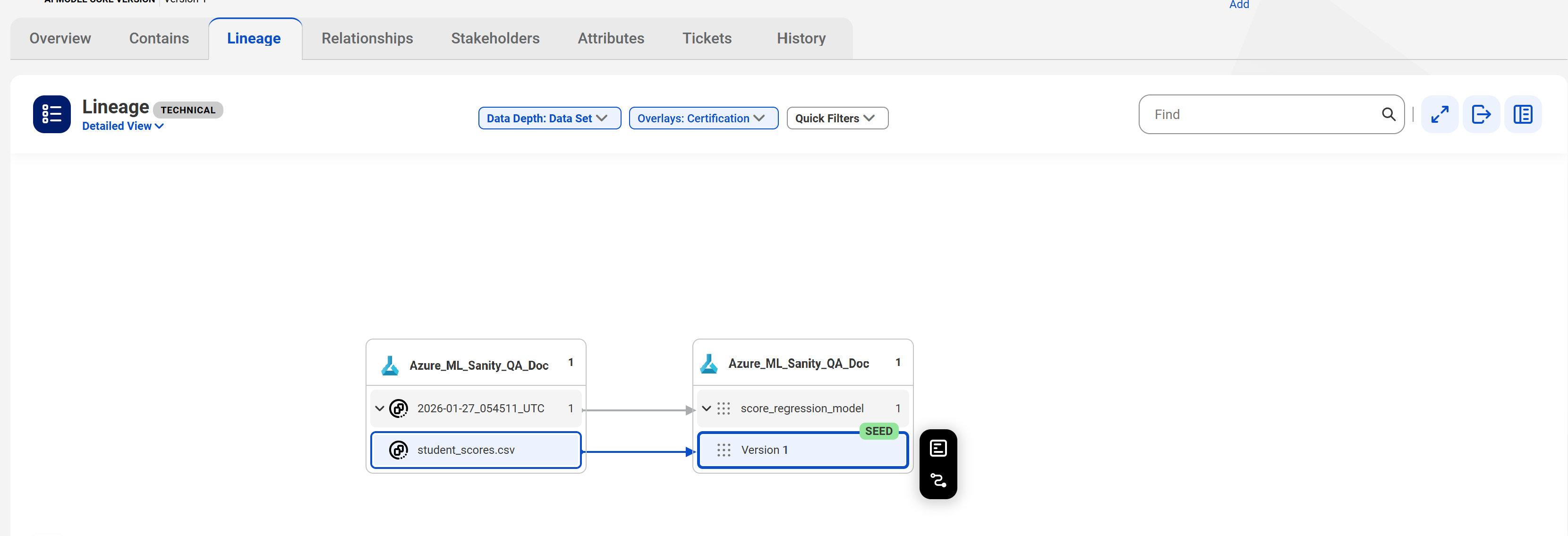Collapse the 2026-01-27_054511_UTC node

tap(379, 408)
